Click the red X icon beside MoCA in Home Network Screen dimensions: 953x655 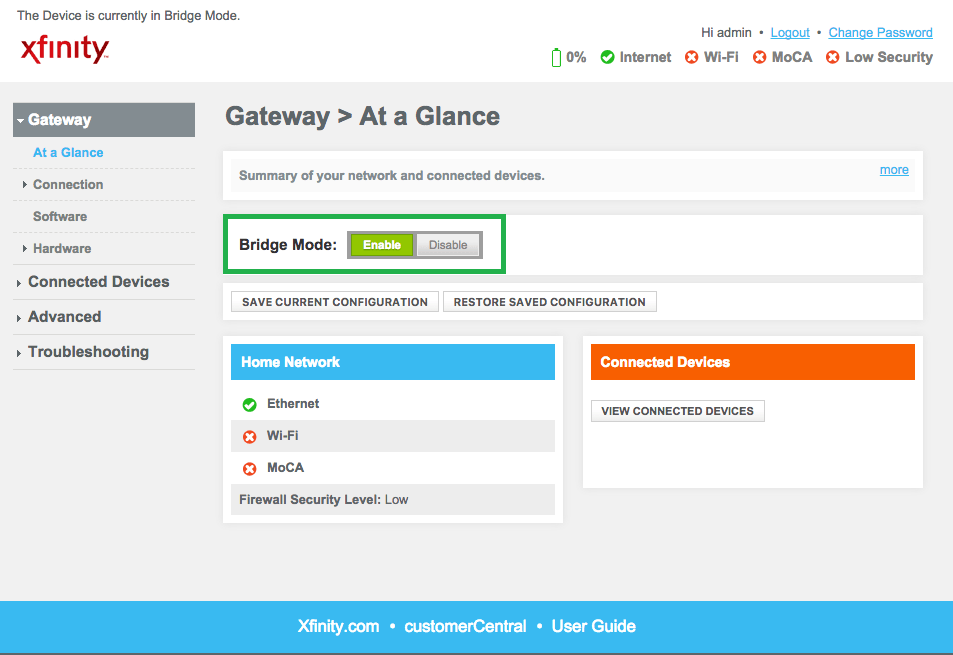click(249, 468)
